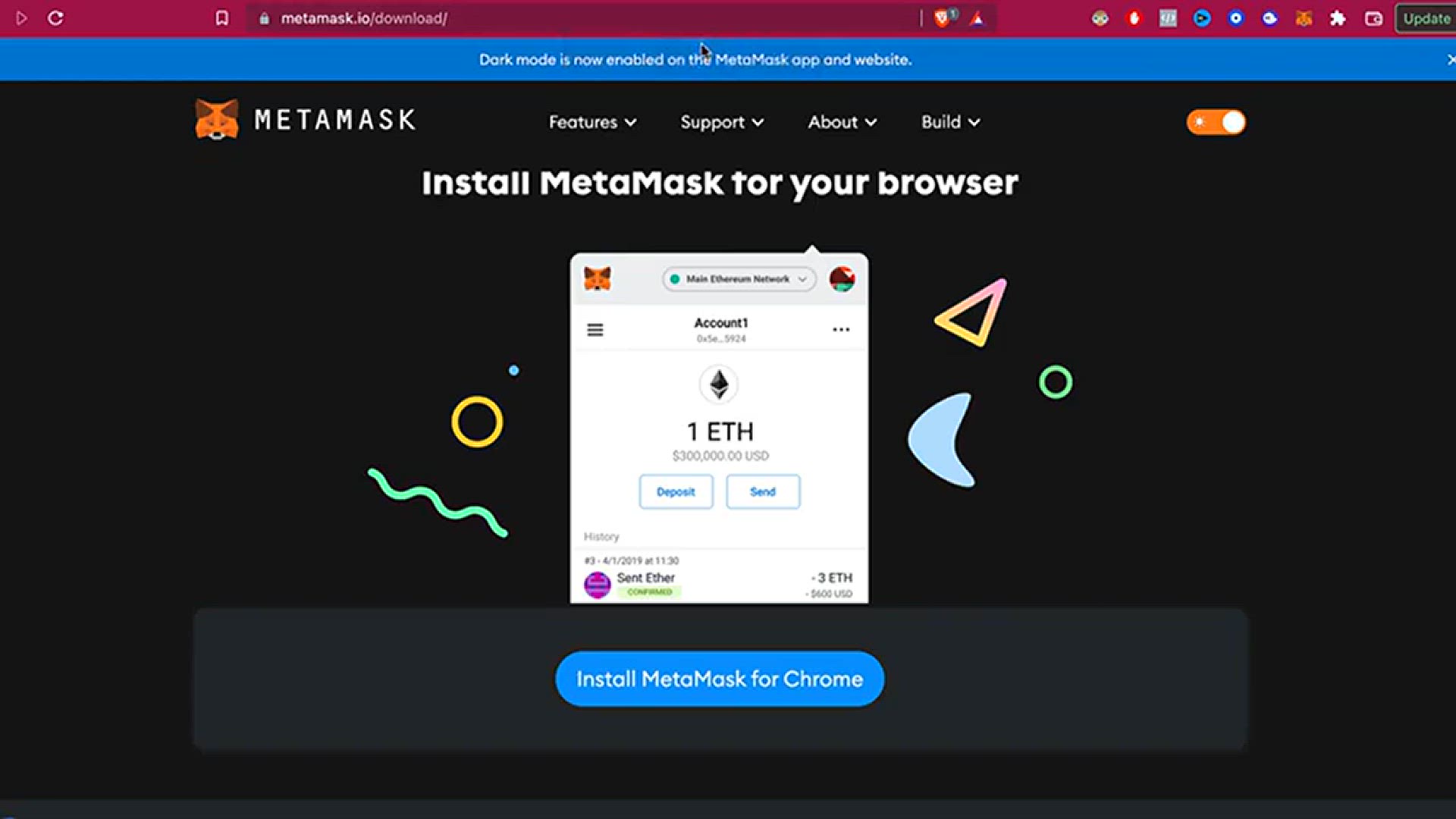Click the Update browser button
Viewport: 1456px width, 819px height.
[x=1426, y=18]
